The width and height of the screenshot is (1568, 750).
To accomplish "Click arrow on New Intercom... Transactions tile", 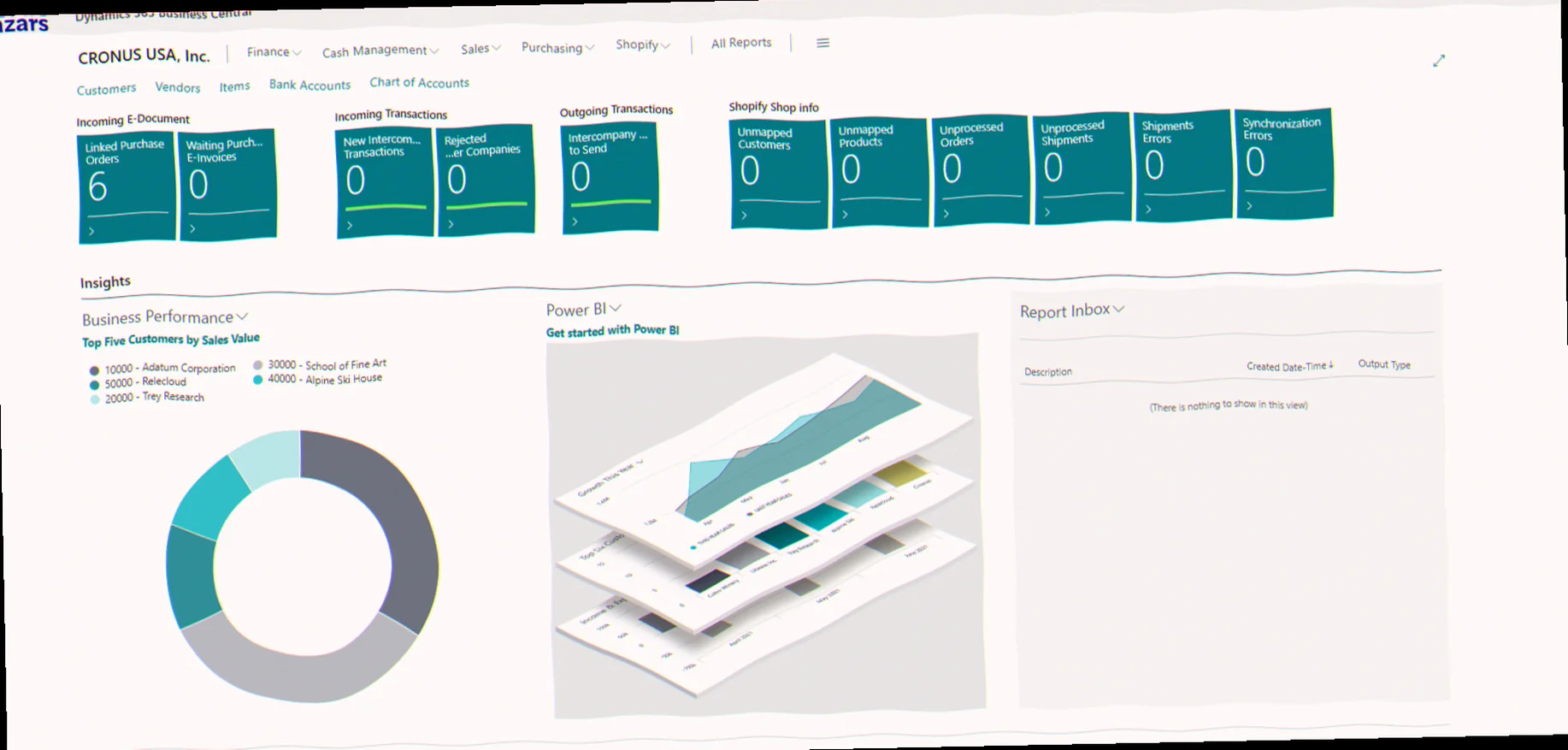I will tap(349, 226).
